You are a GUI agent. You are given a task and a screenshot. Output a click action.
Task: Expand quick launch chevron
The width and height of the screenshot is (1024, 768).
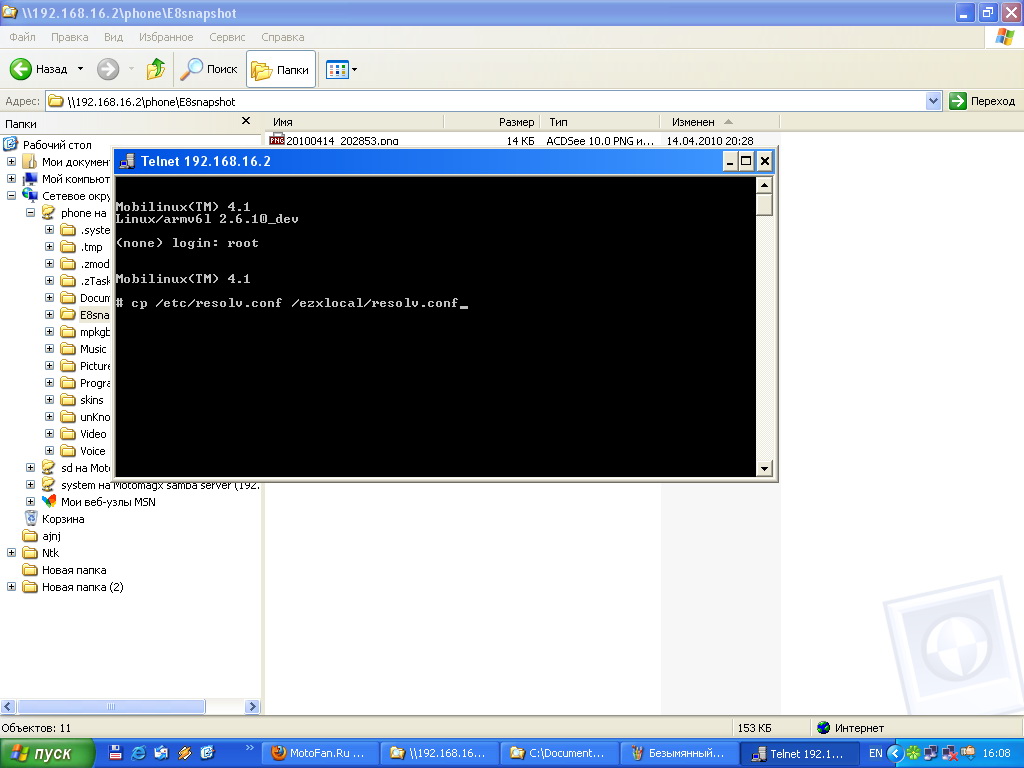coord(249,748)
